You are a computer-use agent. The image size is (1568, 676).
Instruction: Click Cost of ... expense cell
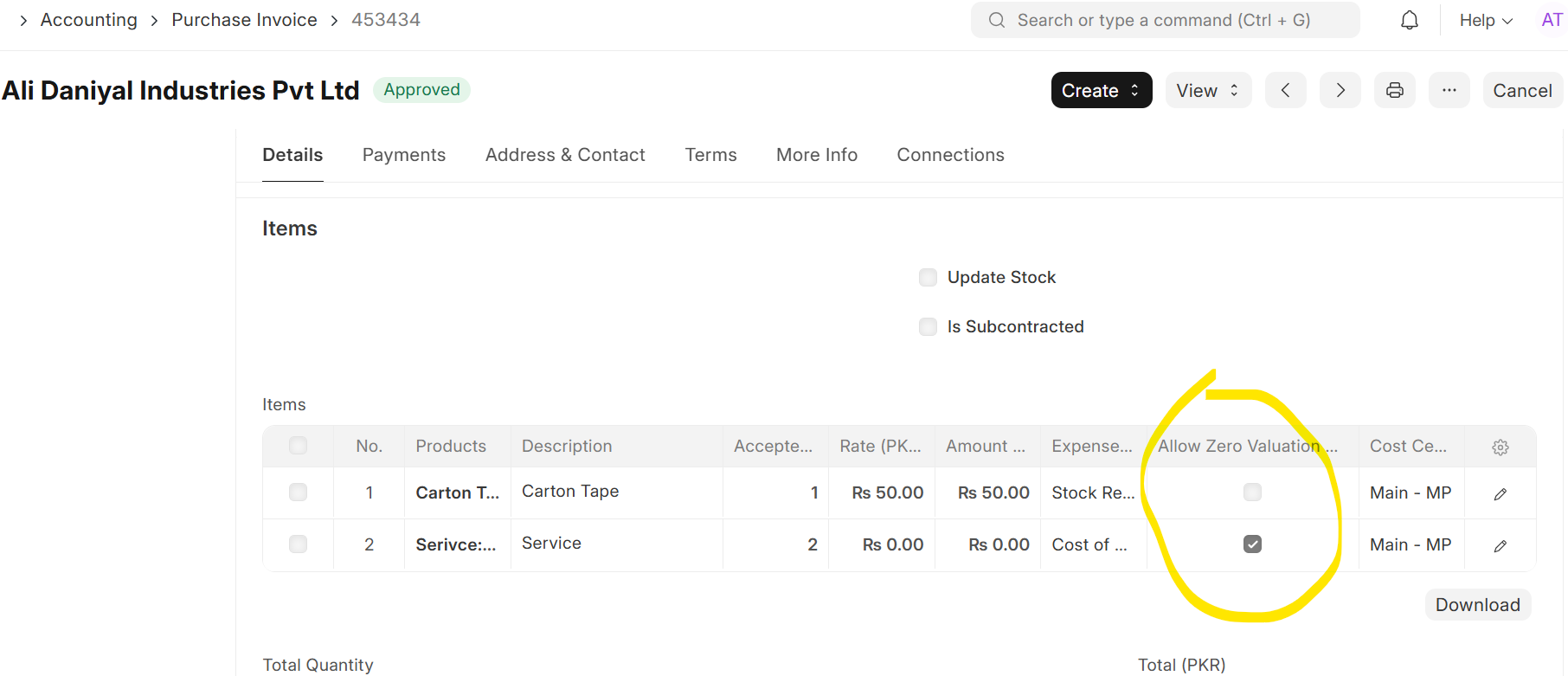tap(1094, 544)
